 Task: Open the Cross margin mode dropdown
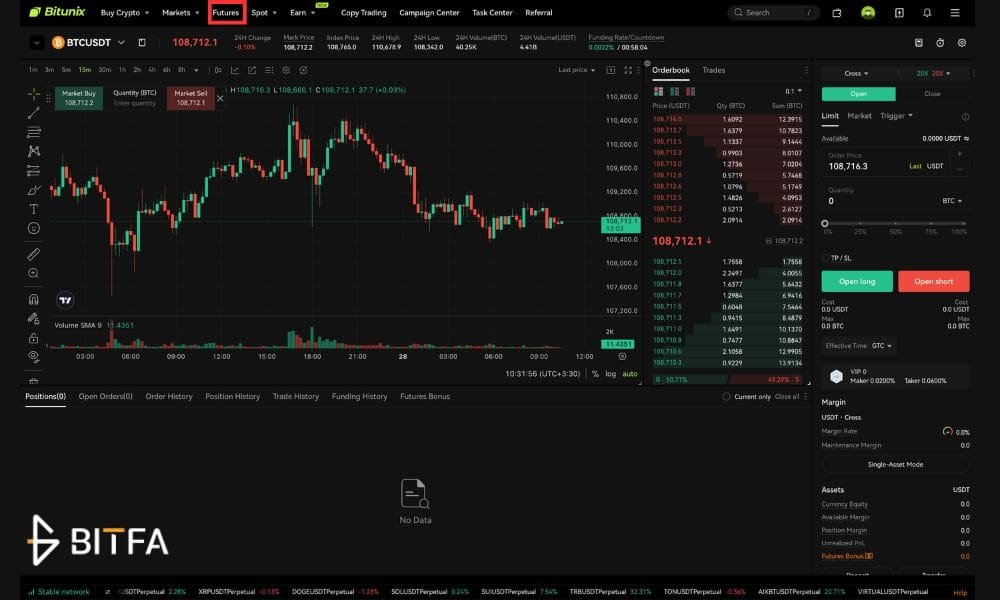(x=856, y=73)
